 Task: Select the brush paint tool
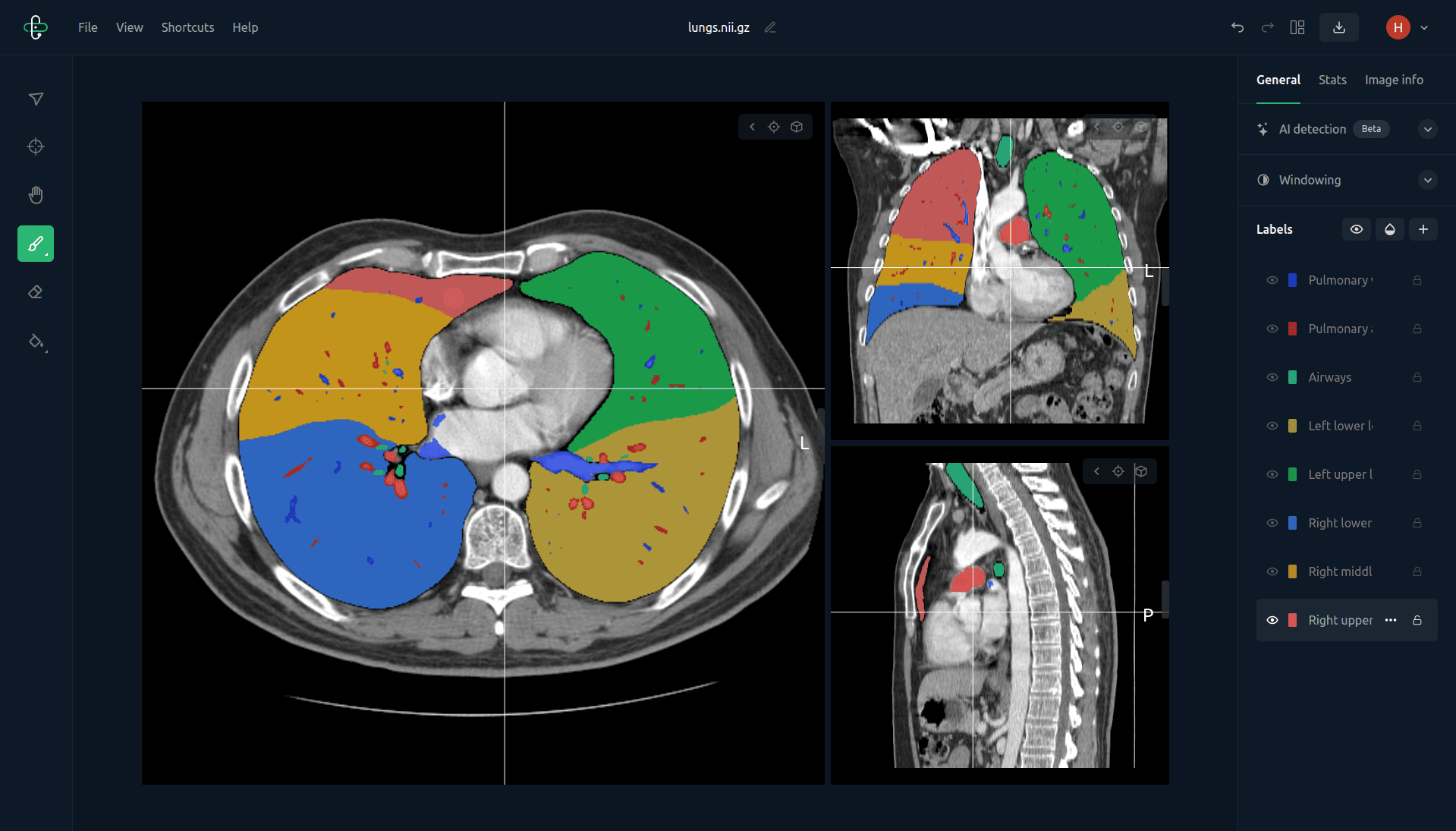36,244
